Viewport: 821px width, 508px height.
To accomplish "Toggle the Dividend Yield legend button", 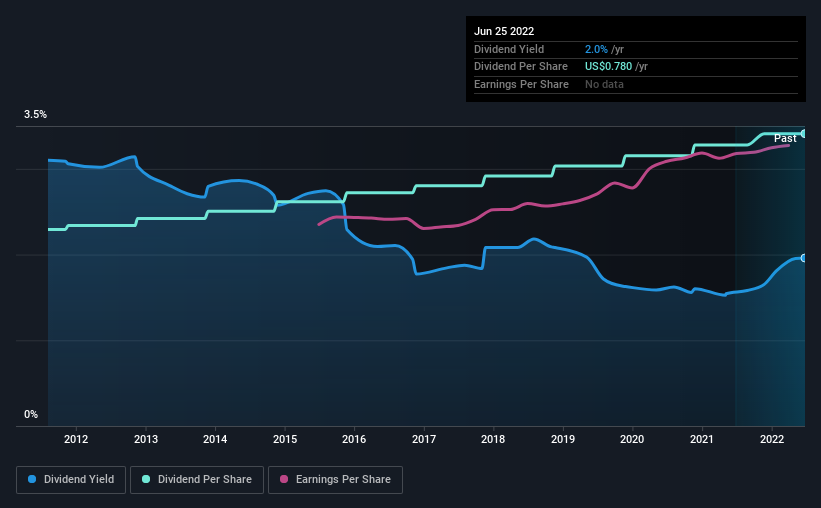I will (71, 480).
